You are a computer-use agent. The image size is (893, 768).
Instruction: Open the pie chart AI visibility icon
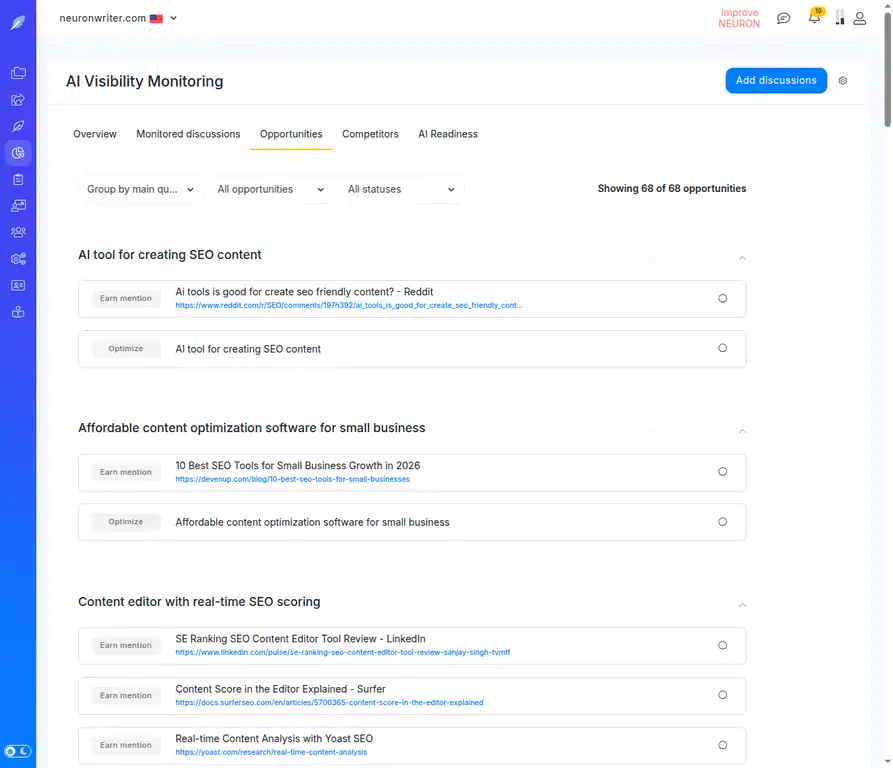tap(18, 153)
